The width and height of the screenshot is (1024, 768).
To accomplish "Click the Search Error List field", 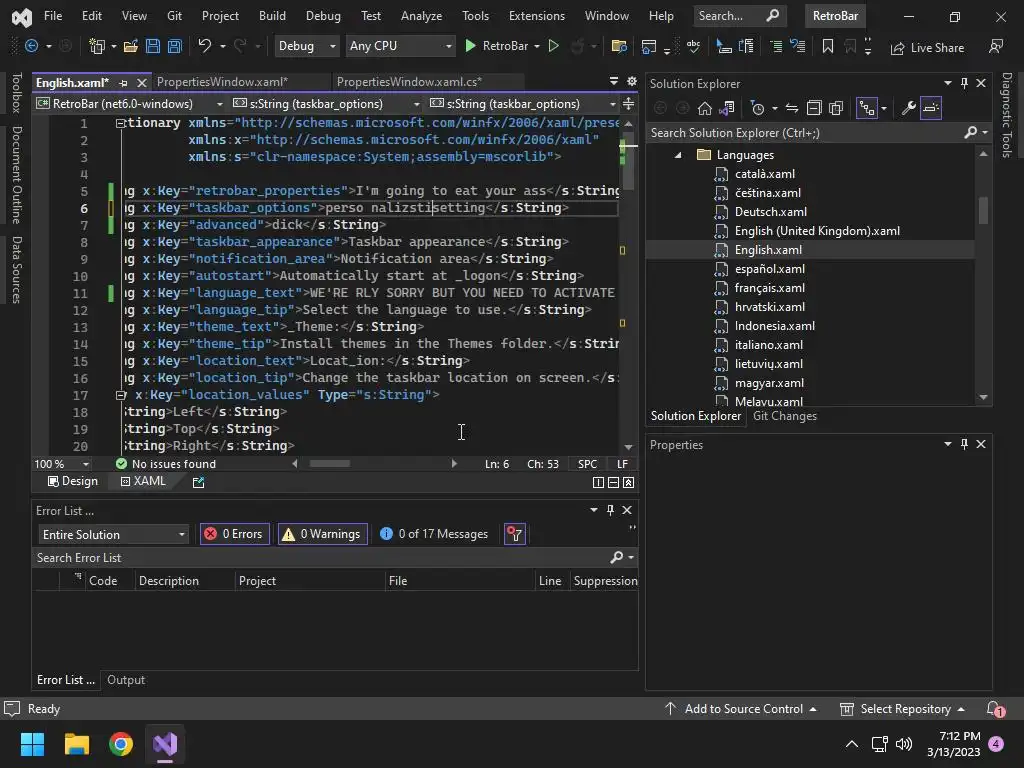I will click(320, 558).
